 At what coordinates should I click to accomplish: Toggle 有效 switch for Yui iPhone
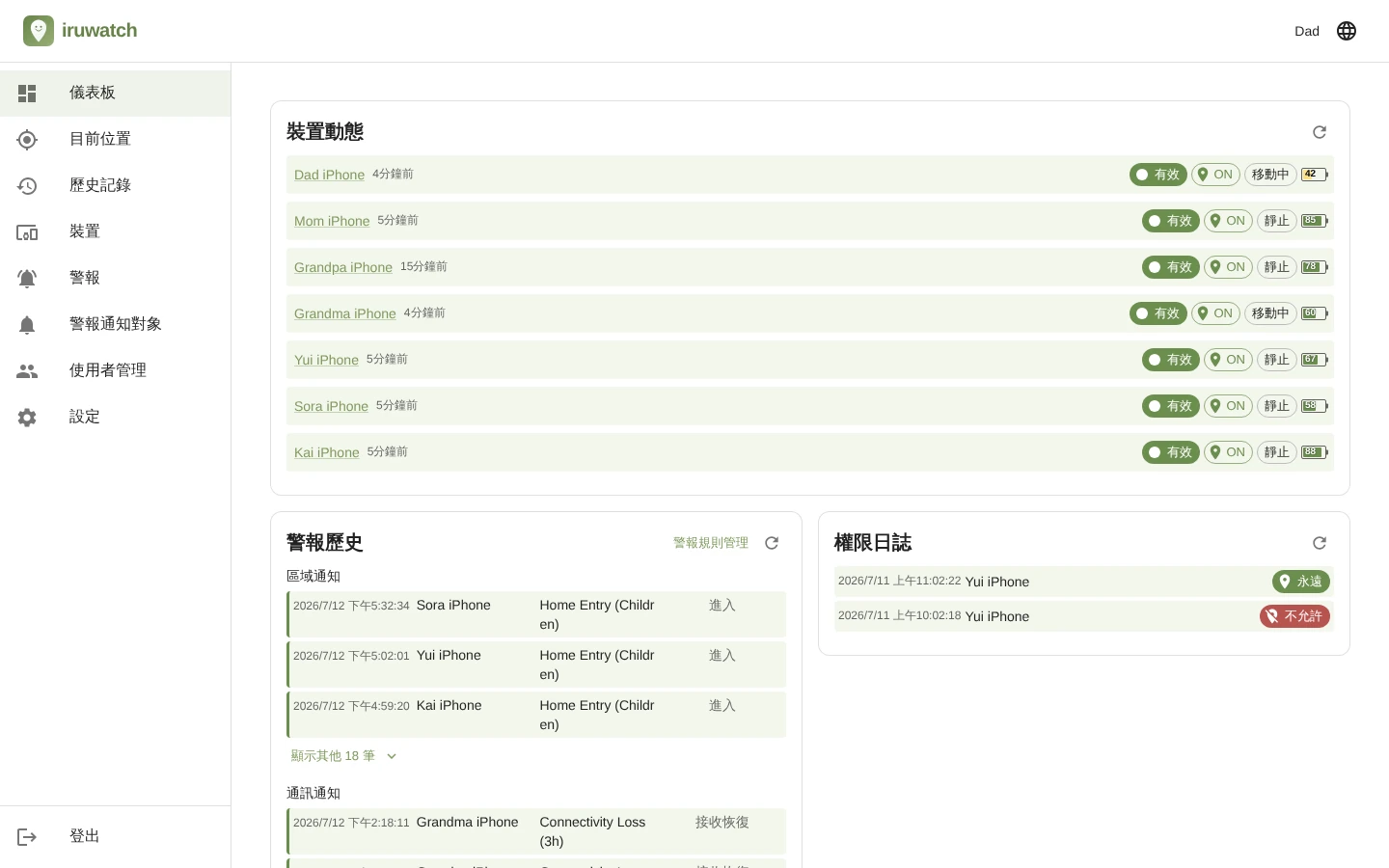1171,360
